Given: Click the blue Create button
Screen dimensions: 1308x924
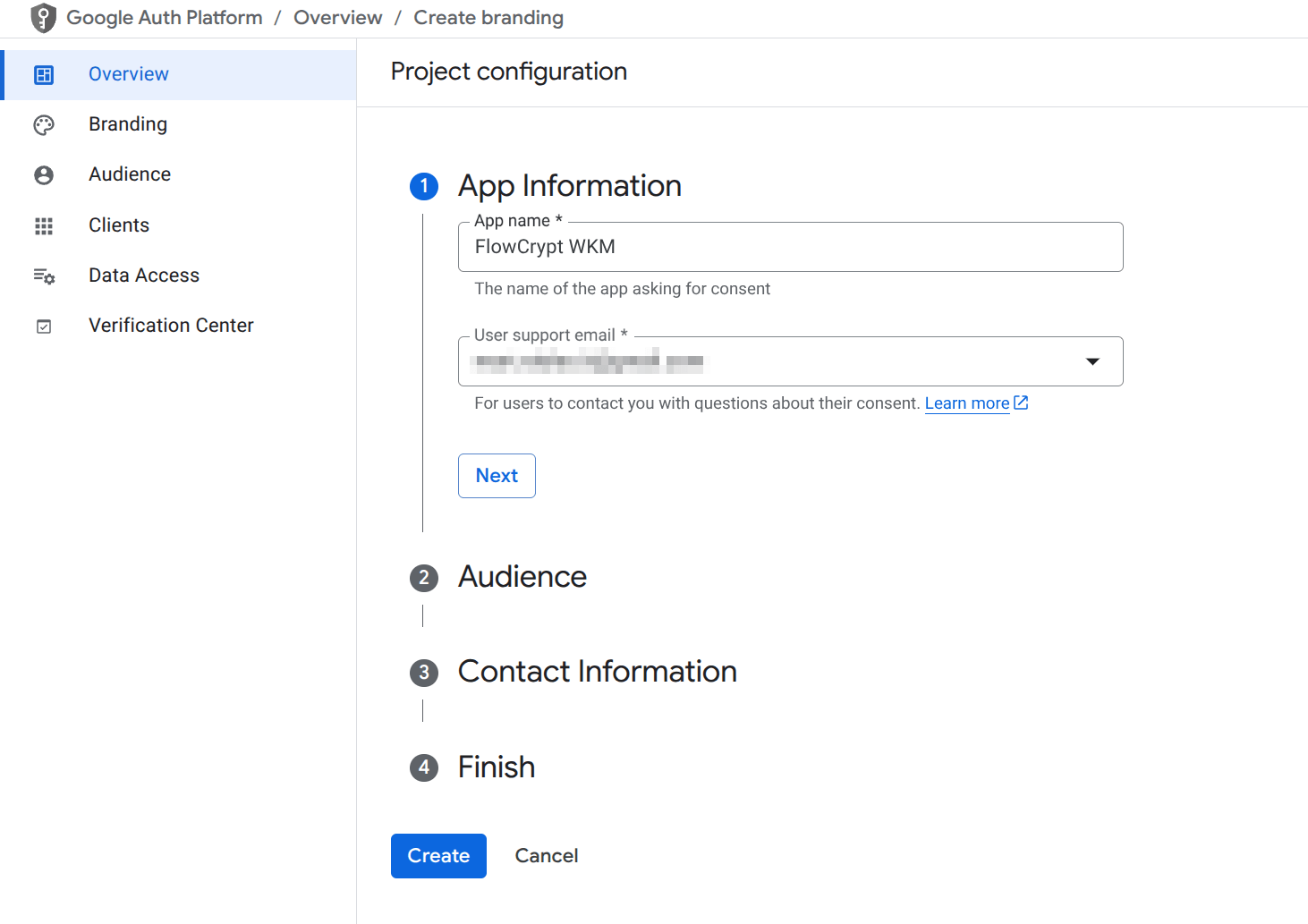Looking at the screenshot, I should tap(438, 856).
